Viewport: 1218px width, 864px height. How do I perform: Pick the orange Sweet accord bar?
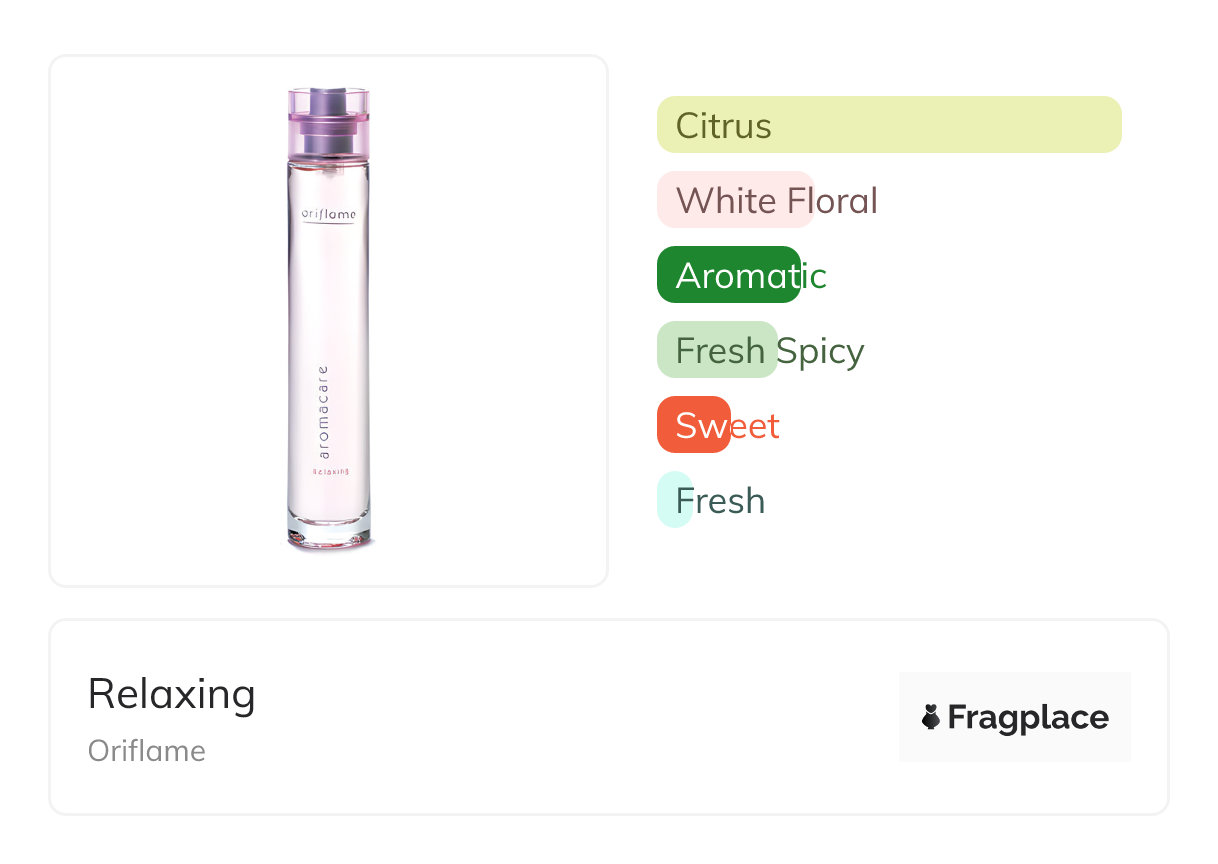[x=694, y=425]
